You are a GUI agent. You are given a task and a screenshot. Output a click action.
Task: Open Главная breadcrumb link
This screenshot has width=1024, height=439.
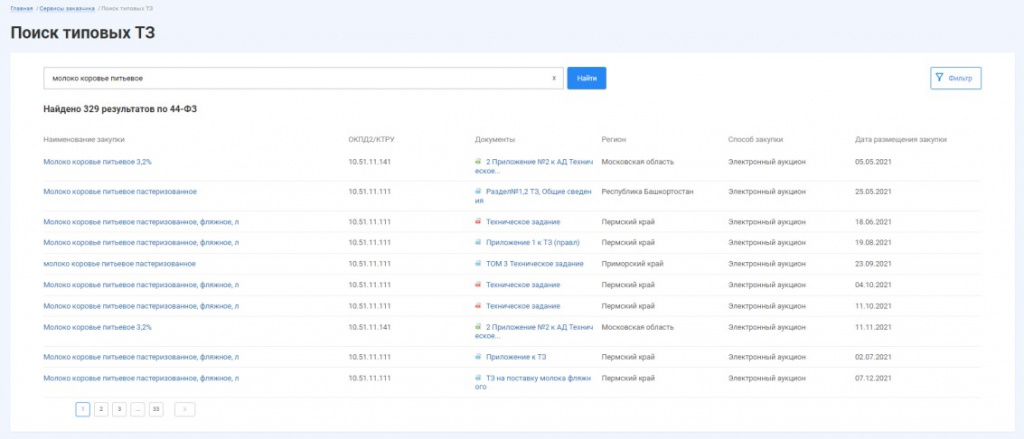pos(22,8)
